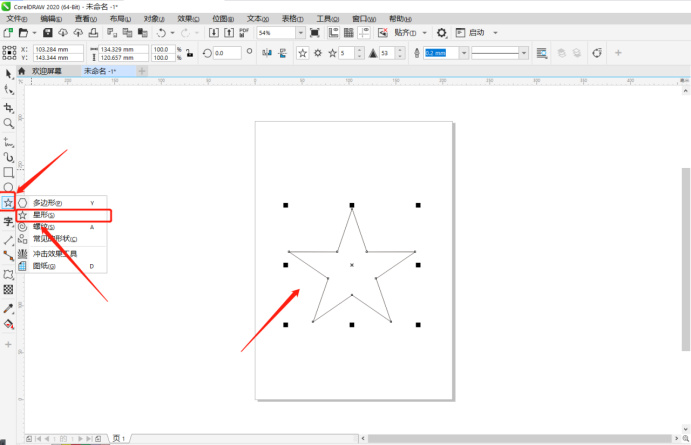Click the vertical scrollbar thumb
691x445 pixels.
(685, 259)
